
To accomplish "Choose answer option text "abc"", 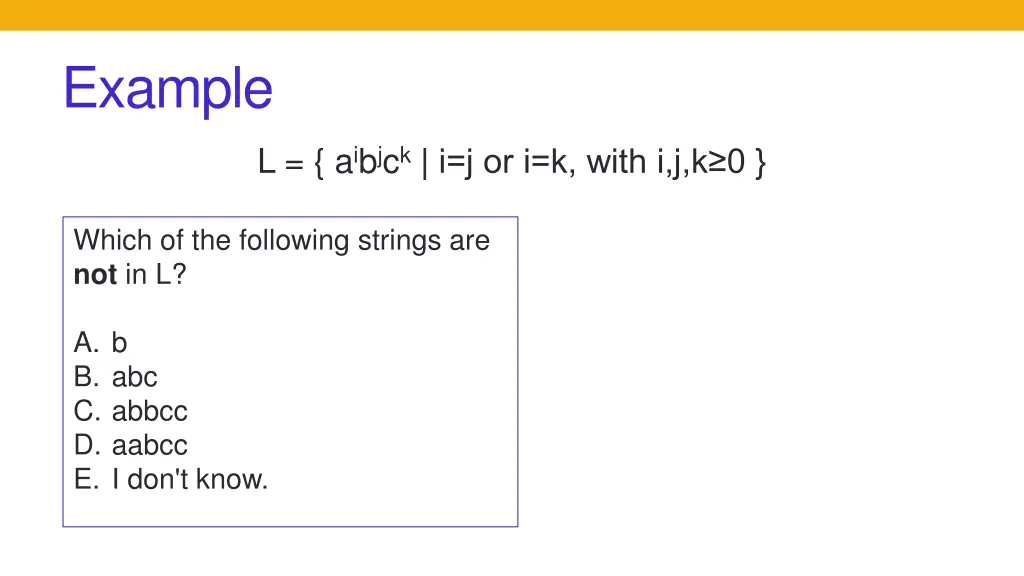I will [134, 377].
